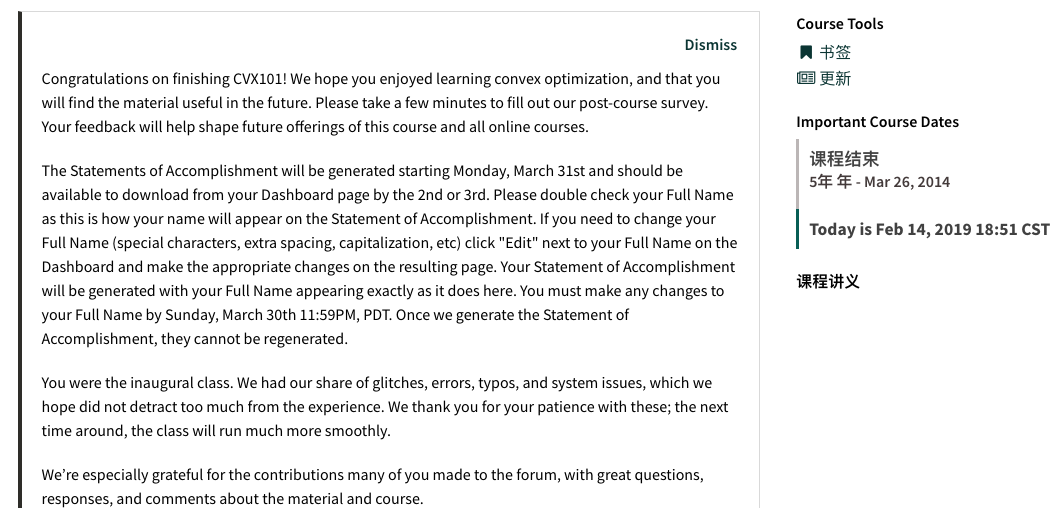1064x508 pixels.
Task: Dismiss the course completion announcement
Action: (x=710, y=45)
